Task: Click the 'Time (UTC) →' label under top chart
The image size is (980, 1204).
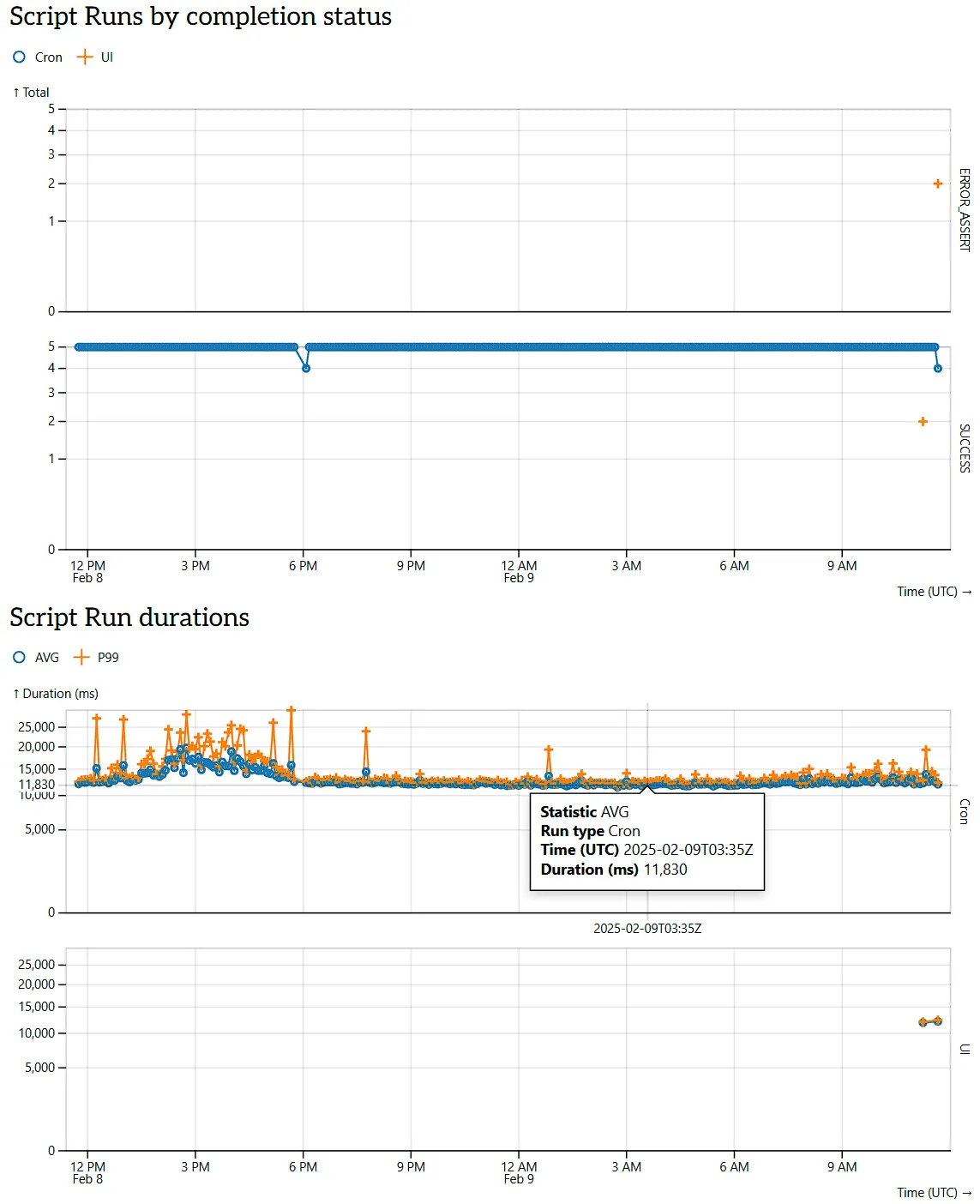Action: pyautogui.click(x=935, y=592)
